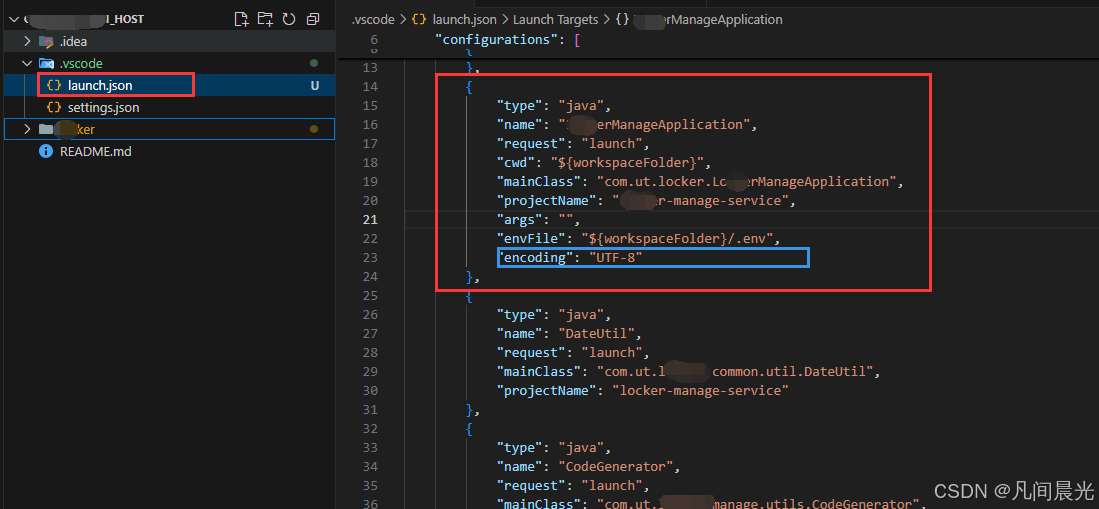Click the "name": "CodeGenerator" text

(x=589, y=466)
